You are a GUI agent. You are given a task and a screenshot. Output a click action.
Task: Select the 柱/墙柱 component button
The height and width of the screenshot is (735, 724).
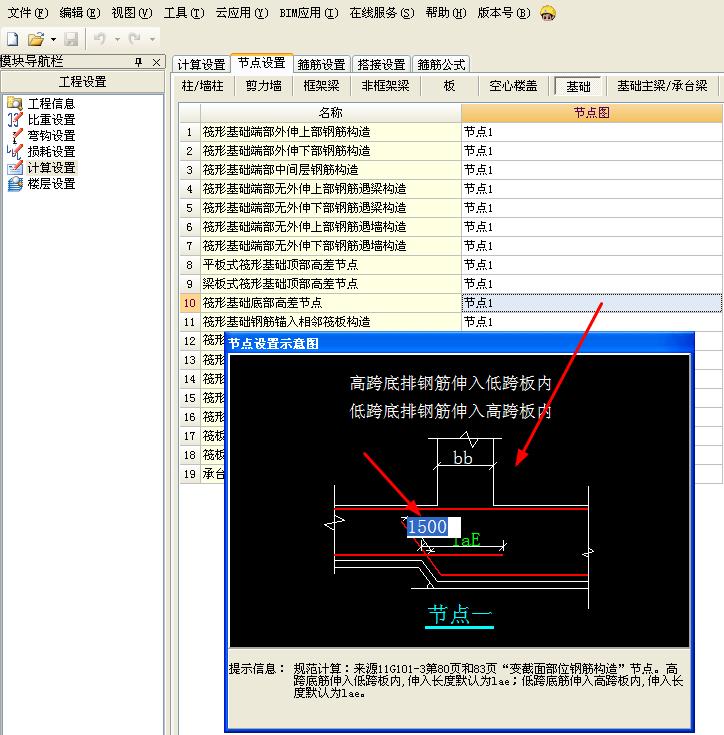pyautogui.click(x=202, y=86)
